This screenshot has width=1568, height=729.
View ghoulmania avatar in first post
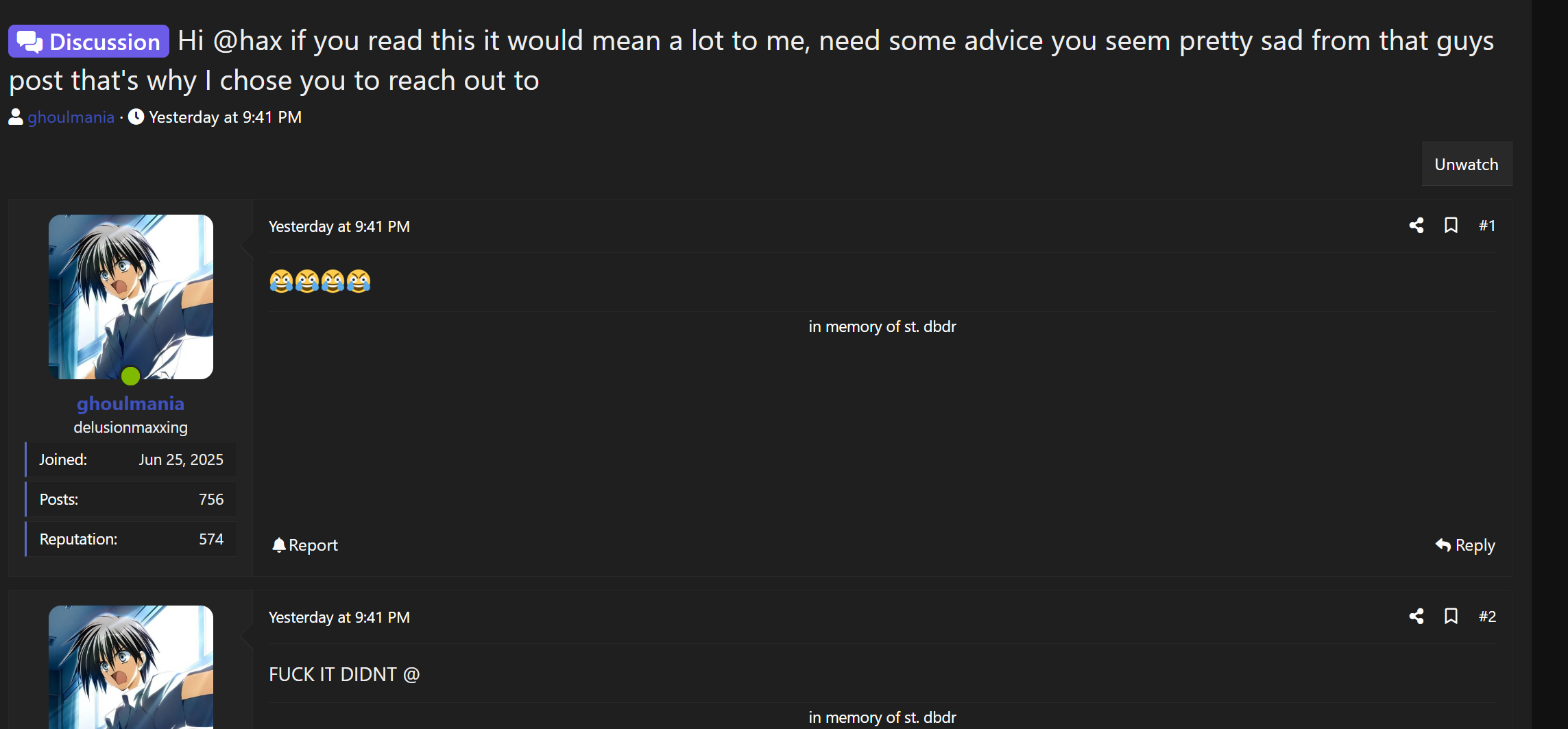[131, 297]
